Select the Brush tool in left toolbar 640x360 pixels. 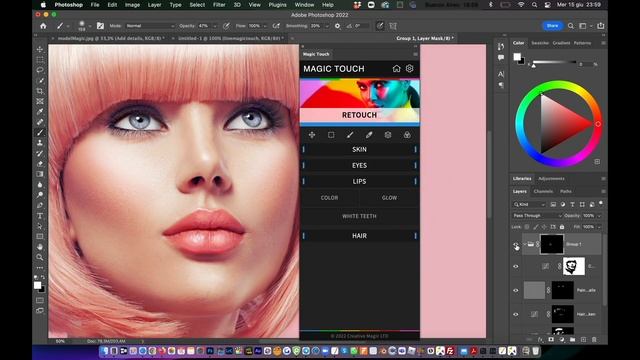tap(40, 132)
